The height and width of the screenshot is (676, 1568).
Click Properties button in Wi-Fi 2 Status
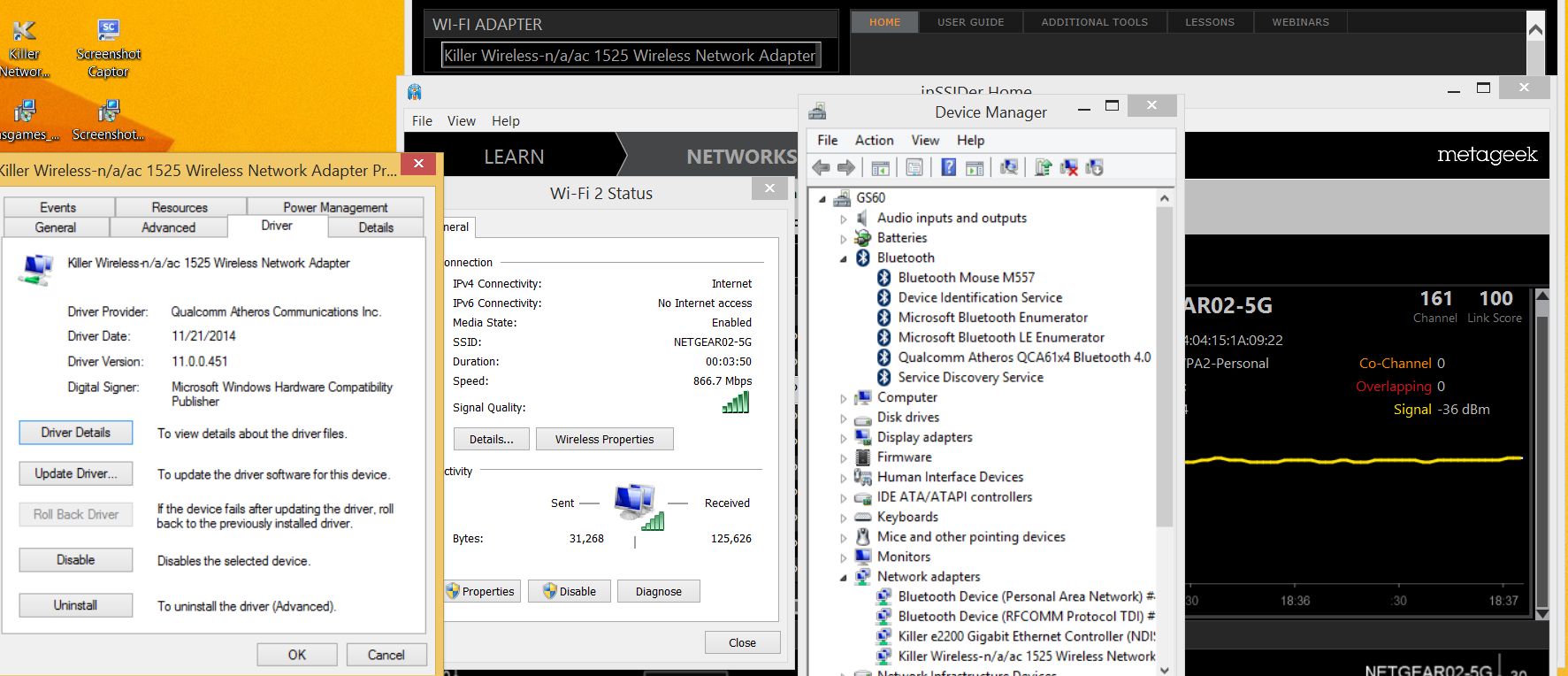point(480,591)
